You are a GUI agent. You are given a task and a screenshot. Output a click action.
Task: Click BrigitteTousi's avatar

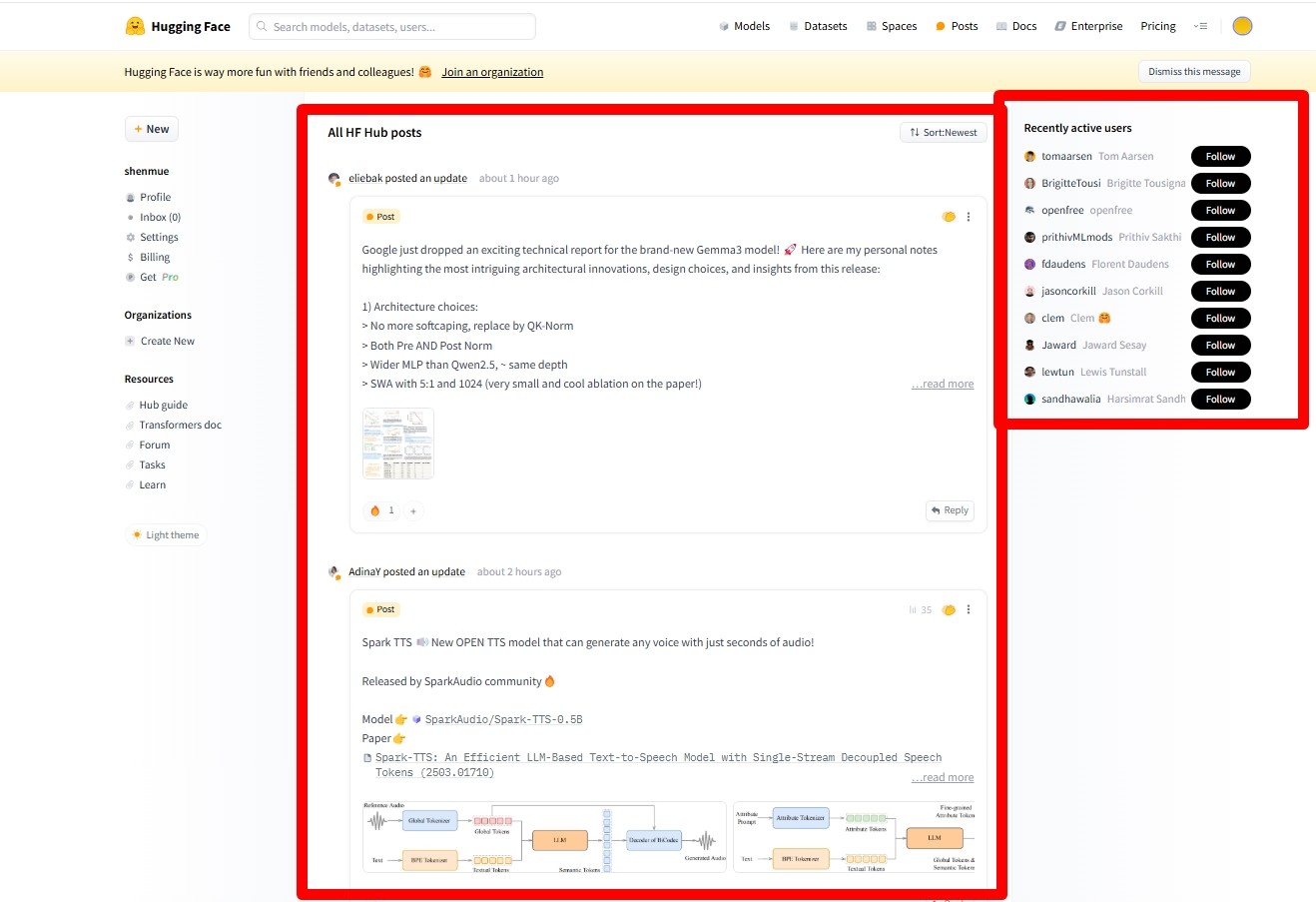point(1029,184)
